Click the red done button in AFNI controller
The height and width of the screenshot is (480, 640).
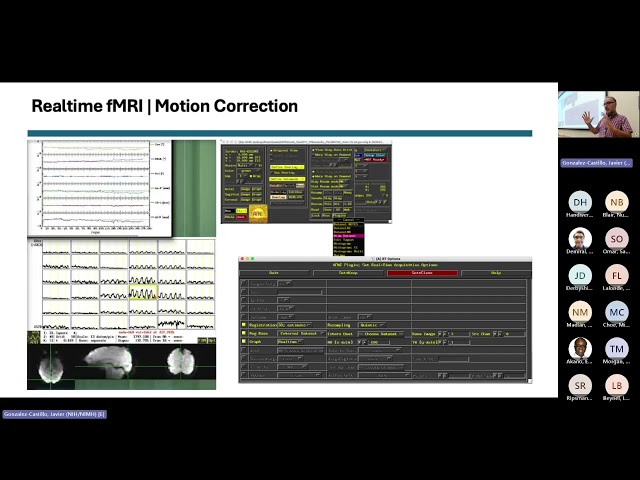(x=242, y=217)
